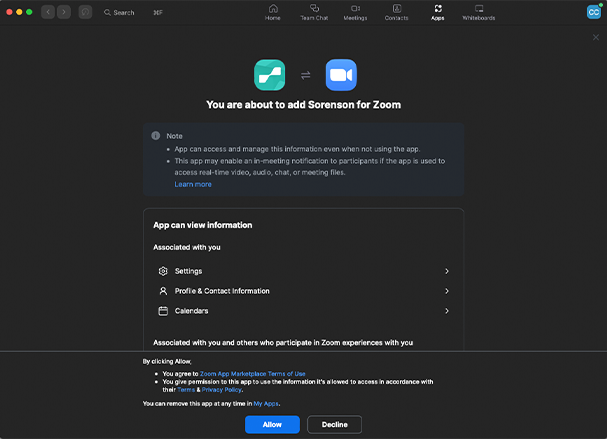The height and width of the screenshot is (439, 607).
Task: Click the Profile & Contact person icon
Action: point(163,291)
